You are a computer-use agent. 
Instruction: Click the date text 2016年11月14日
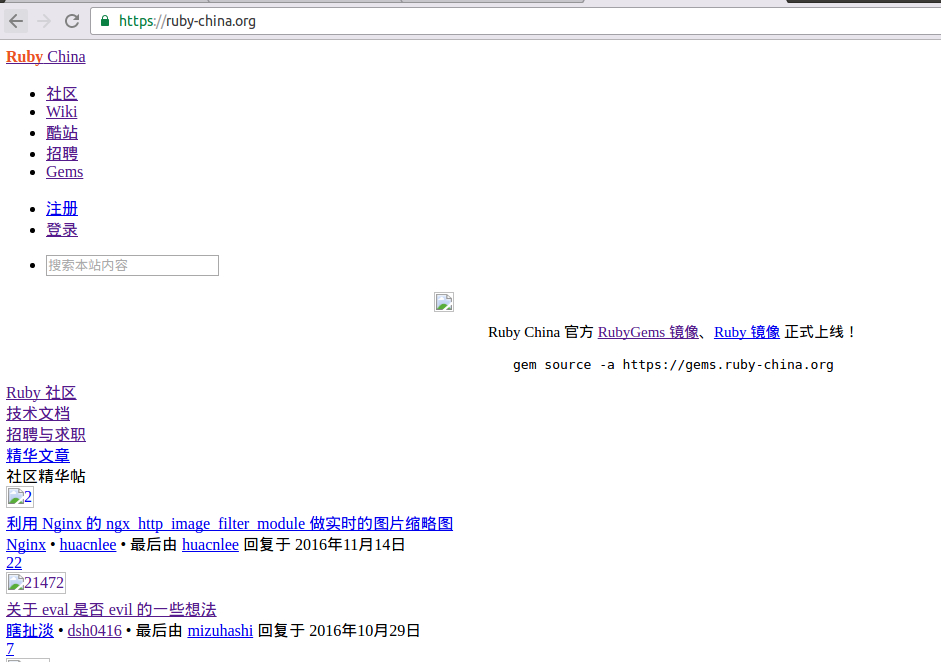(350, 545)
